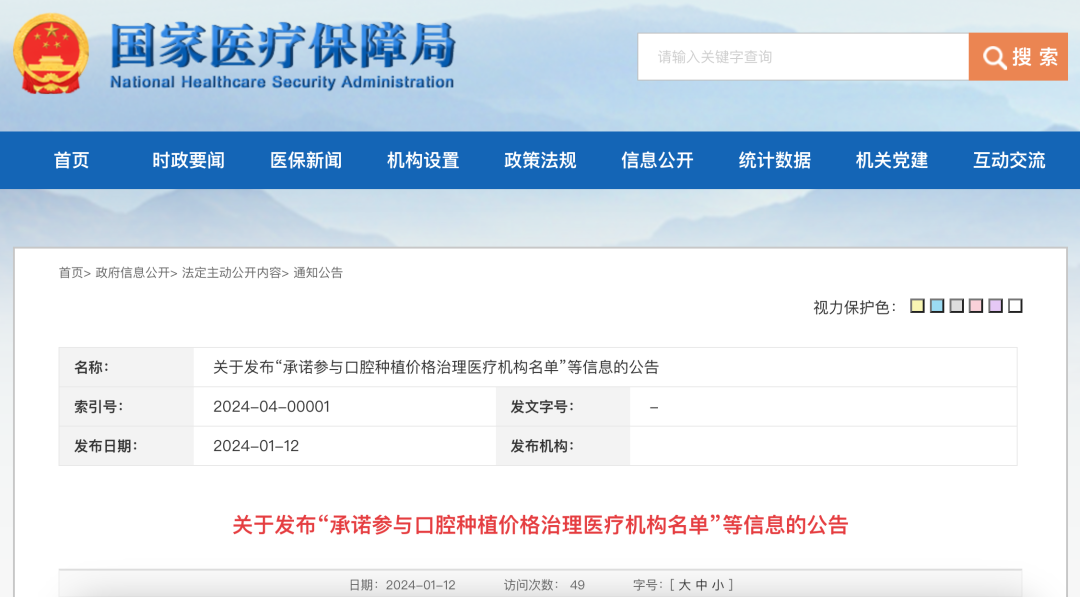This screenshot has height=597, width=1080.
Task: Open the 政策法规 navigation item
Action: click(540, 160)
